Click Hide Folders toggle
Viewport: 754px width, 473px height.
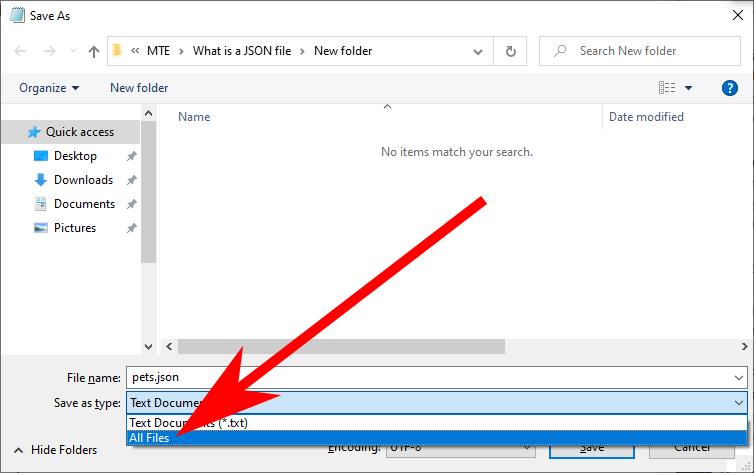click(x=56, y=450)
